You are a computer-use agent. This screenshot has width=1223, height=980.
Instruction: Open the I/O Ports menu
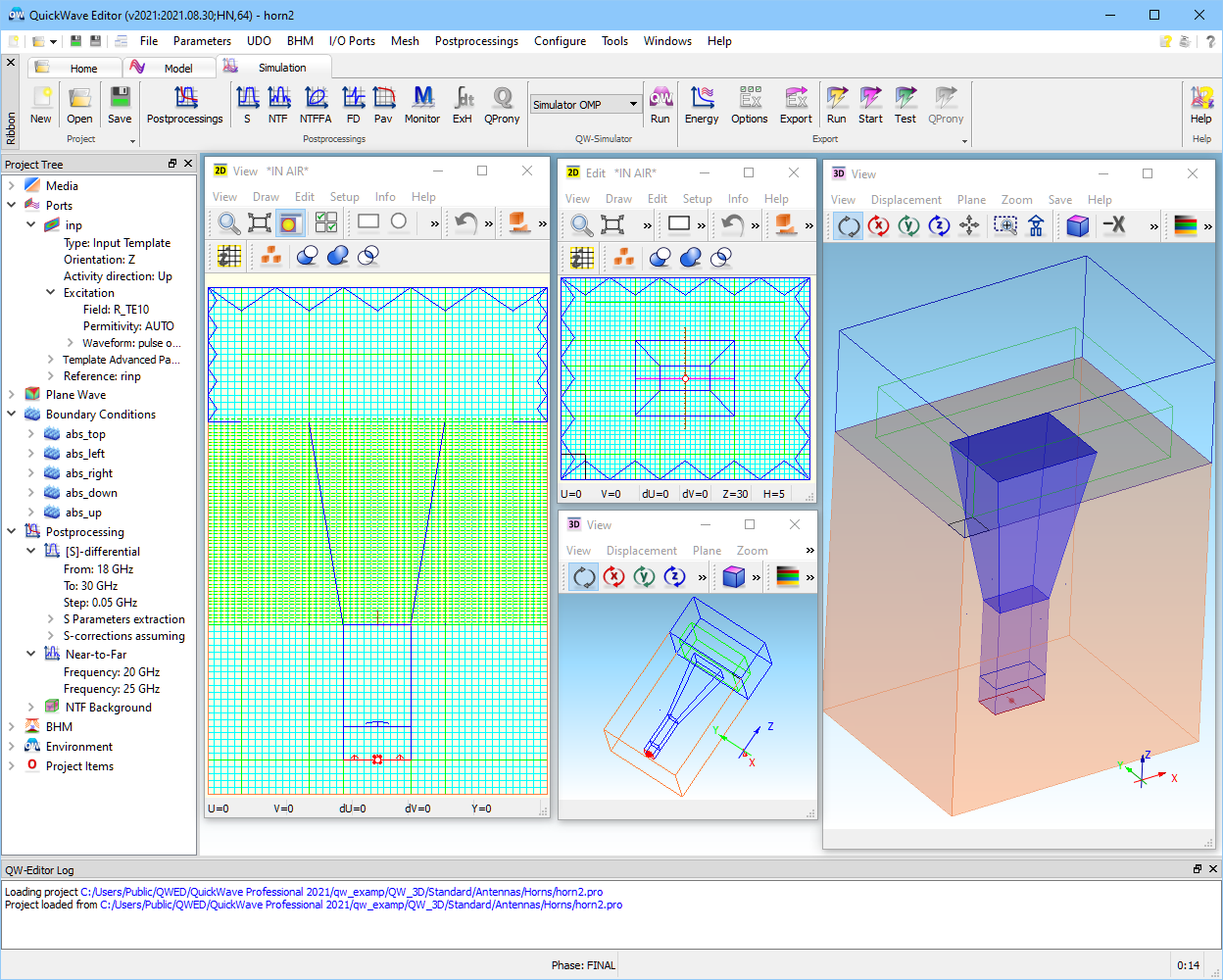click(352, 41)
